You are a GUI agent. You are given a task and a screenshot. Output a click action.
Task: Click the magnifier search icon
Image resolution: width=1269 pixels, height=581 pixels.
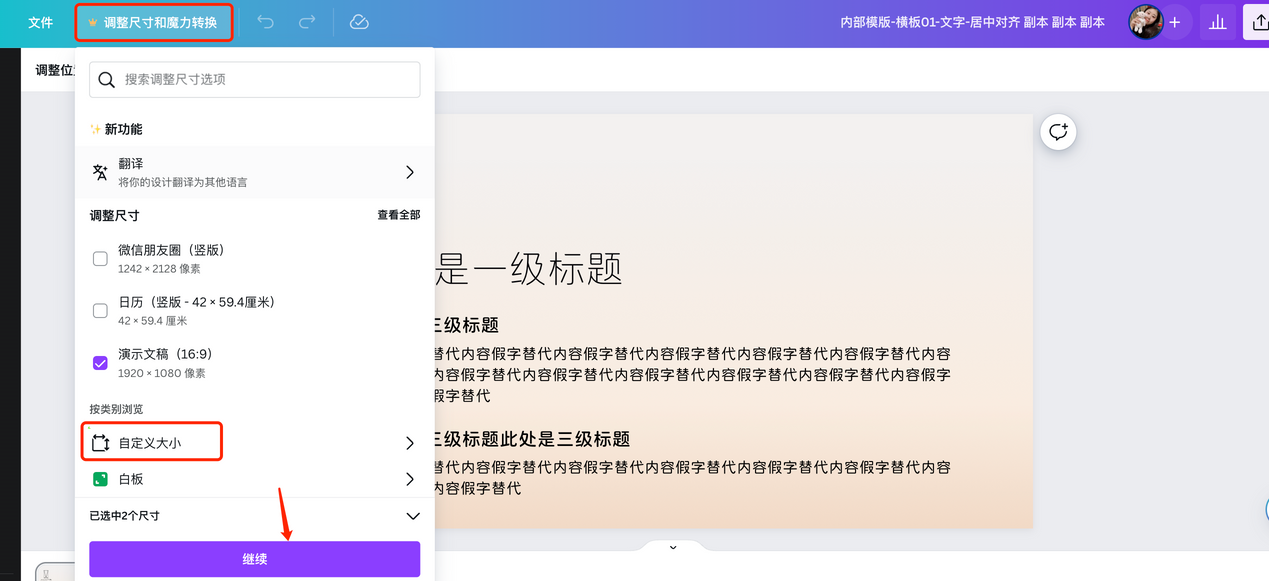(106, 79)
